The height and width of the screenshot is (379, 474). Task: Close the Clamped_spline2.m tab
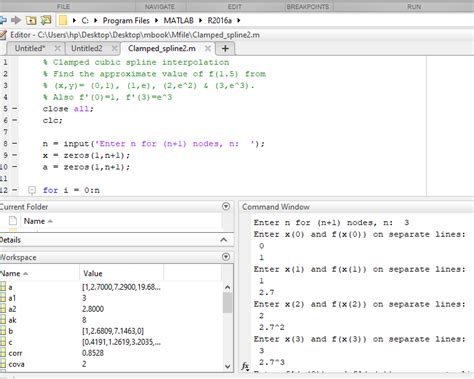pos(208,48)
